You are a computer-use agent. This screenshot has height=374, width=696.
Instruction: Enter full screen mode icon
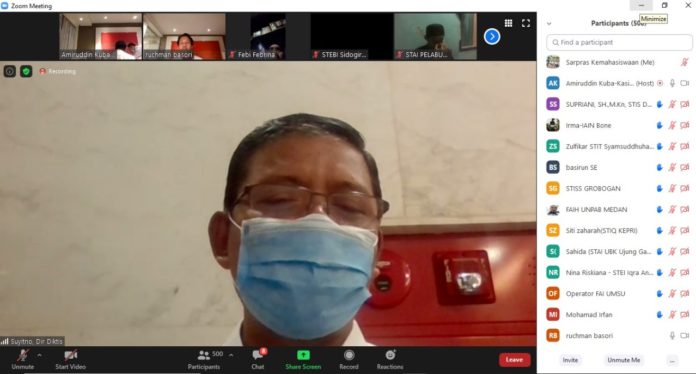point(526,23)
